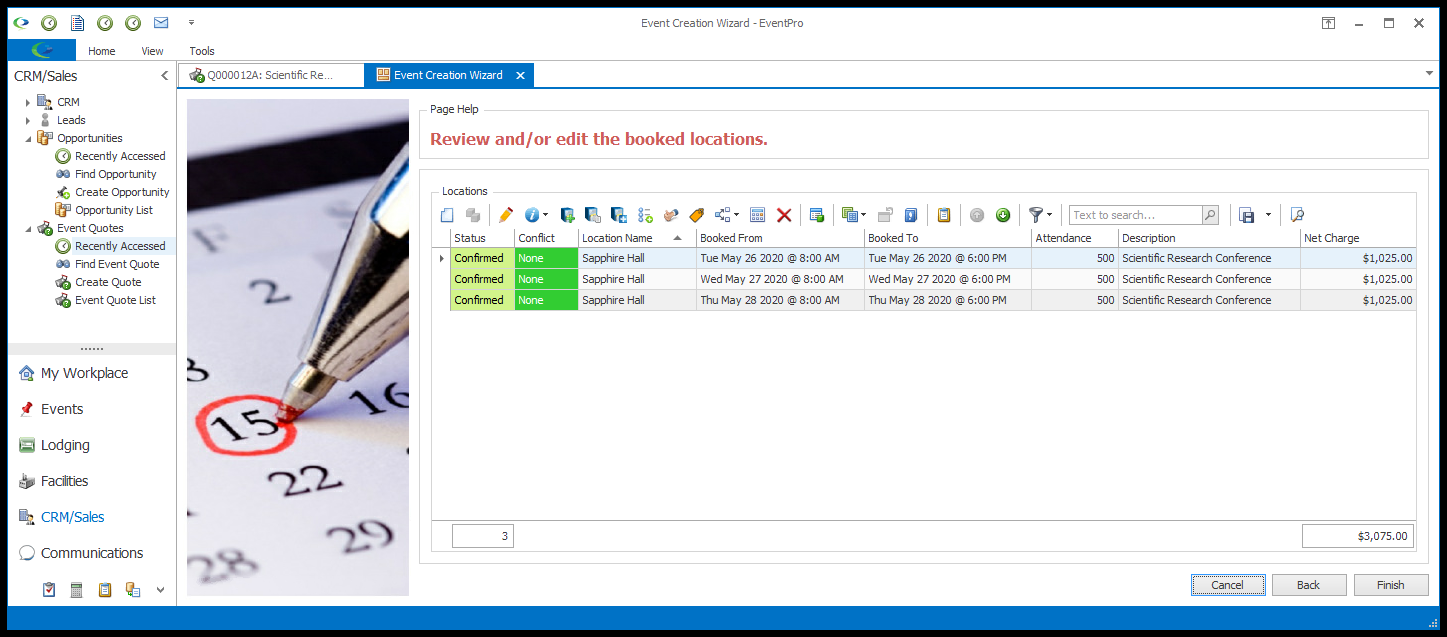The height and width of the screenshot is (637, 1447).
Task: Sort by the Location Name column header
Action: click(x=637, y=238)
